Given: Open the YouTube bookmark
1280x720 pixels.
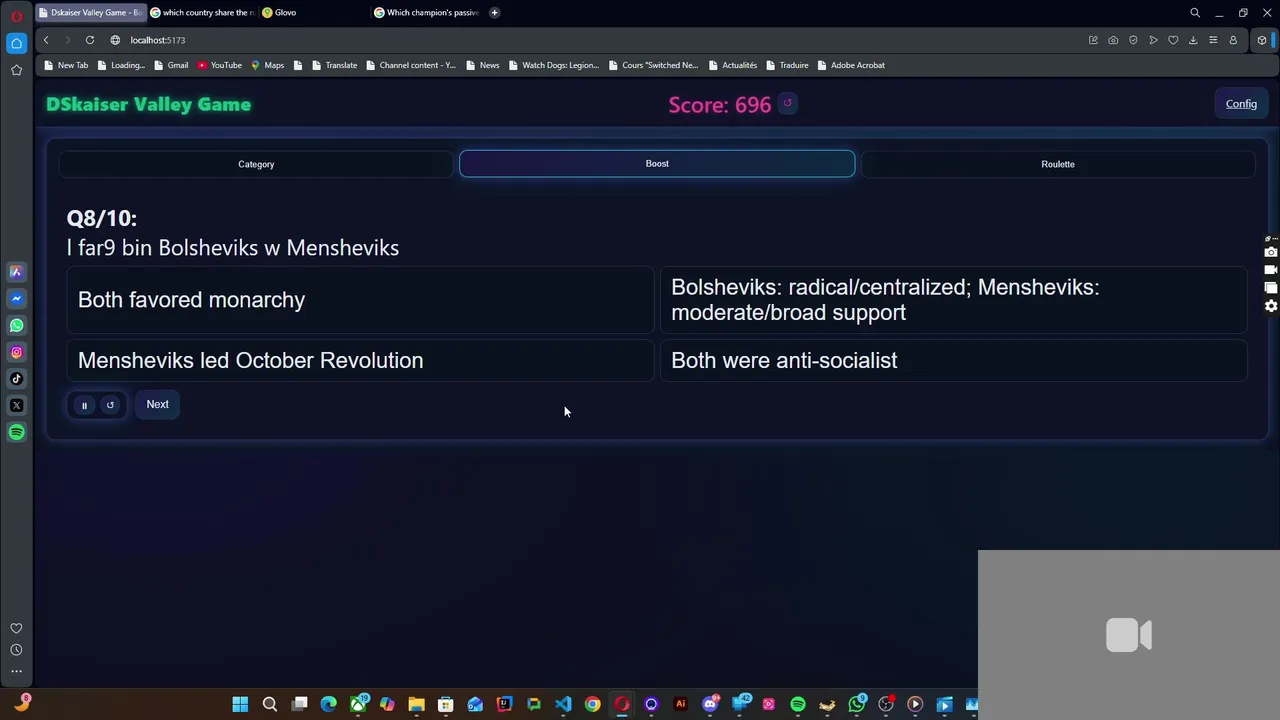Looking at the screenshot, I should [x=219, y=65].
